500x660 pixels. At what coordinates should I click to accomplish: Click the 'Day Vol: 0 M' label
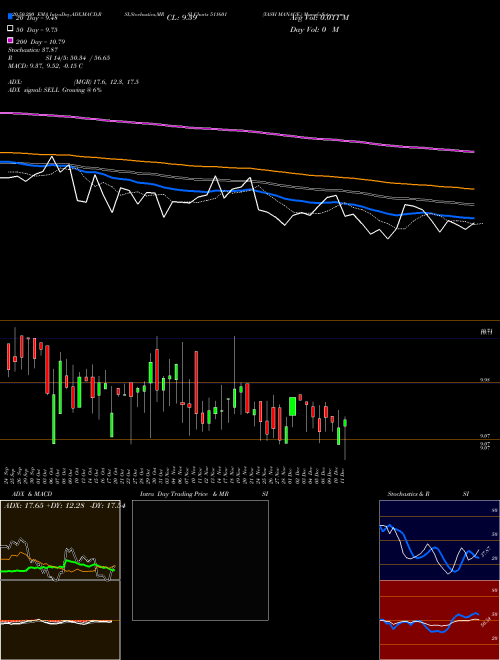314,30
